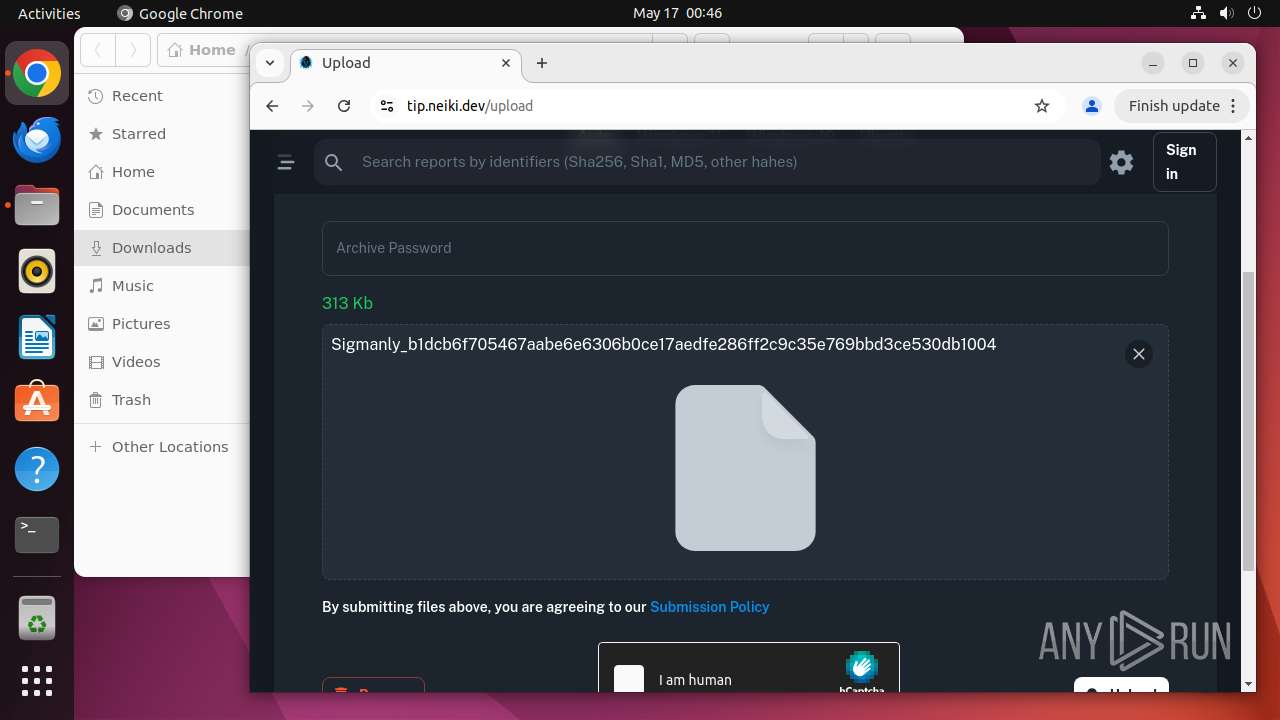Open power icon in system tray
The image size is (1280, 720).
click(1254, 13)
